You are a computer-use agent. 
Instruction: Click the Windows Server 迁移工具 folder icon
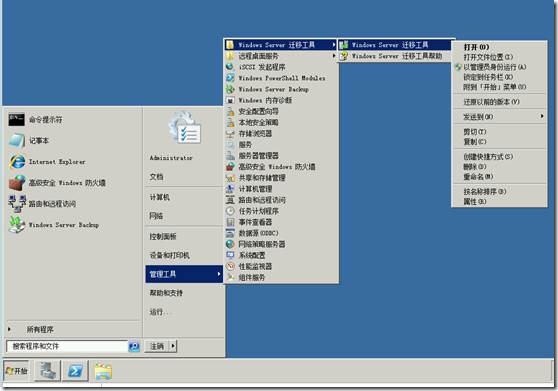click(230, 45)
